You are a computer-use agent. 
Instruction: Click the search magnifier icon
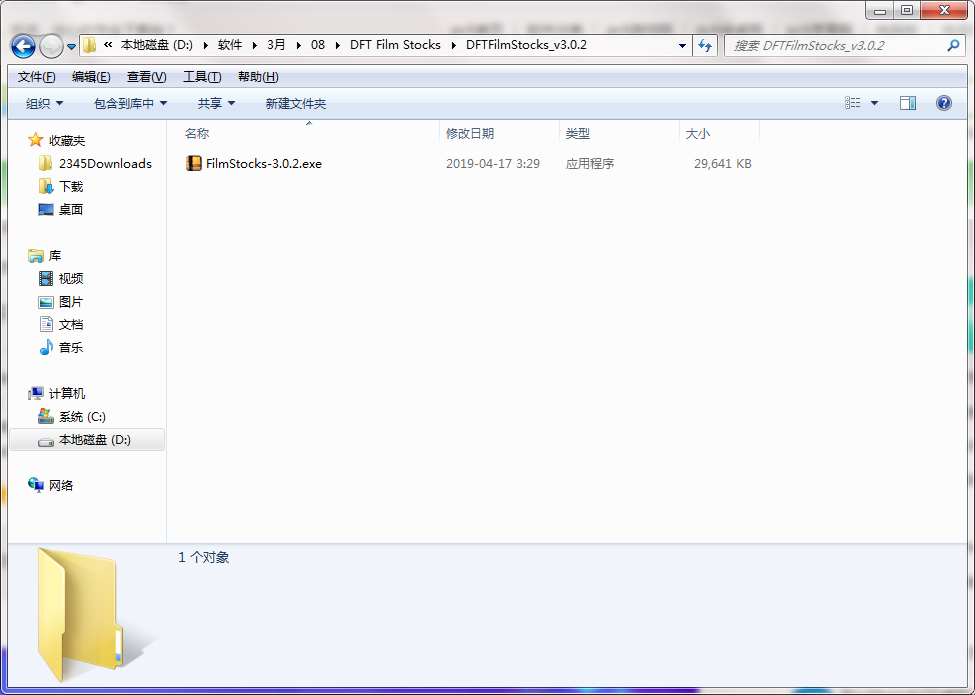click(953, 45)
